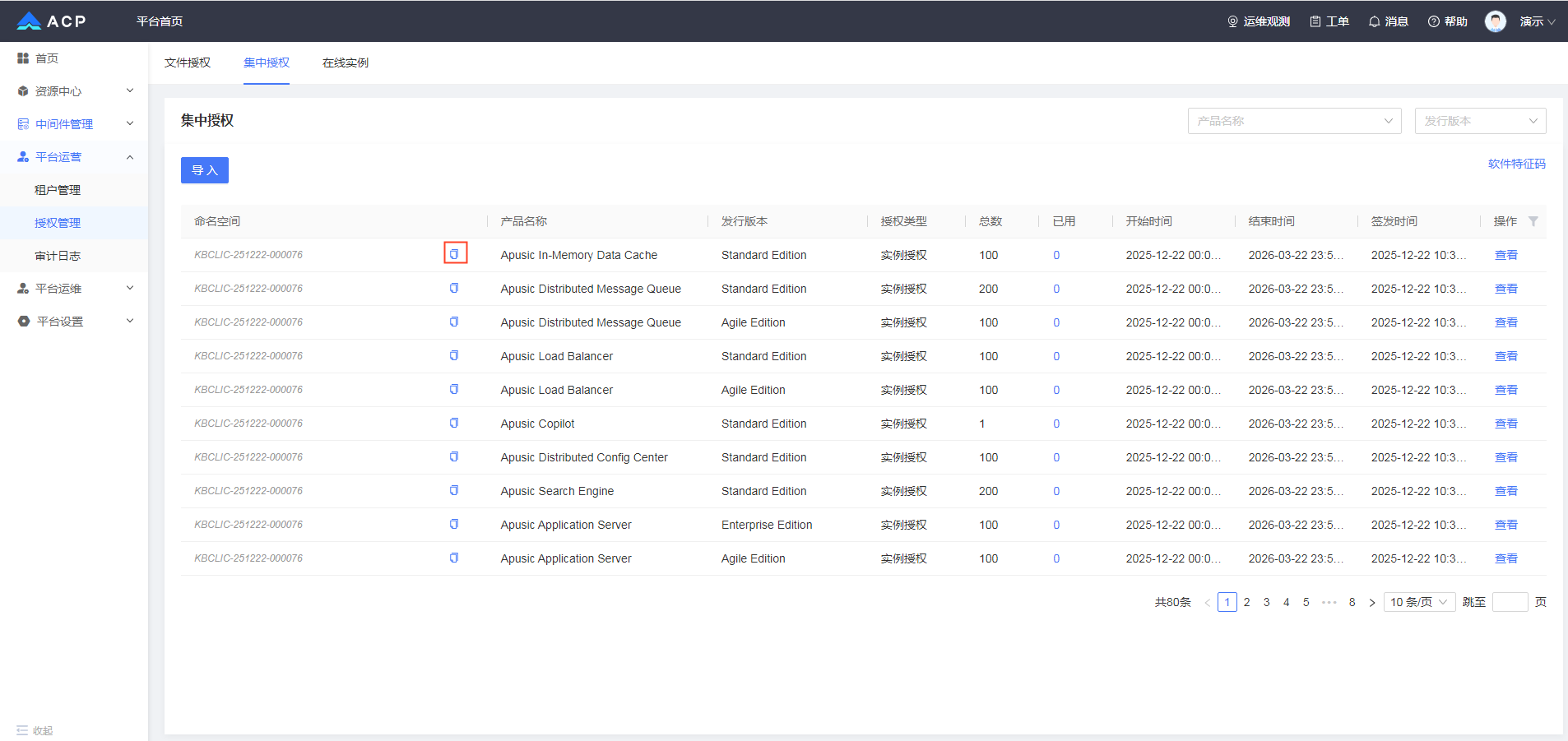Click Enterprise Edition cell text

point(767,525)
